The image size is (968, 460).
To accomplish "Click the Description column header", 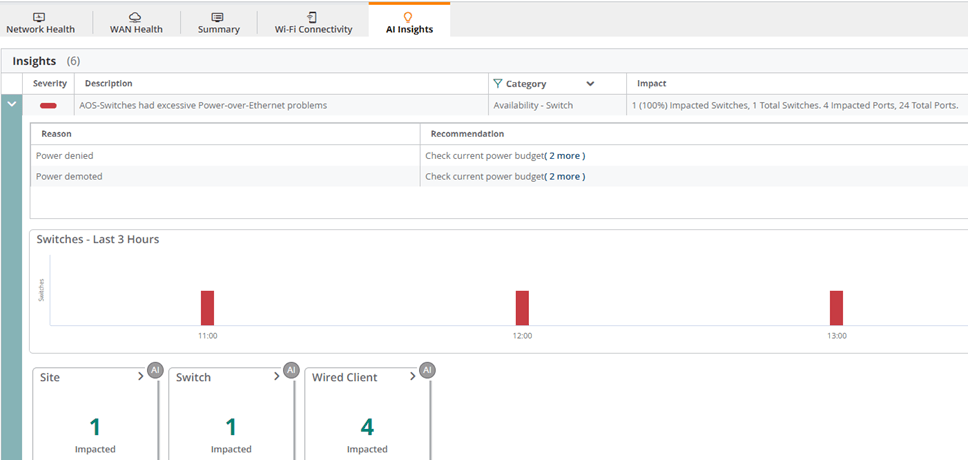I will tap(108, 84).
